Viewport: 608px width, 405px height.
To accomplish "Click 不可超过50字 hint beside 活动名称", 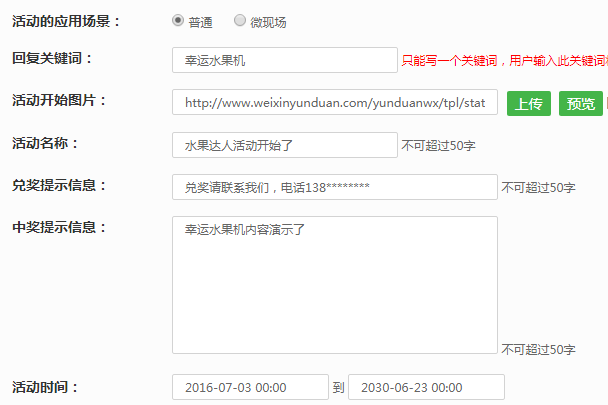I will pos(438,146).
